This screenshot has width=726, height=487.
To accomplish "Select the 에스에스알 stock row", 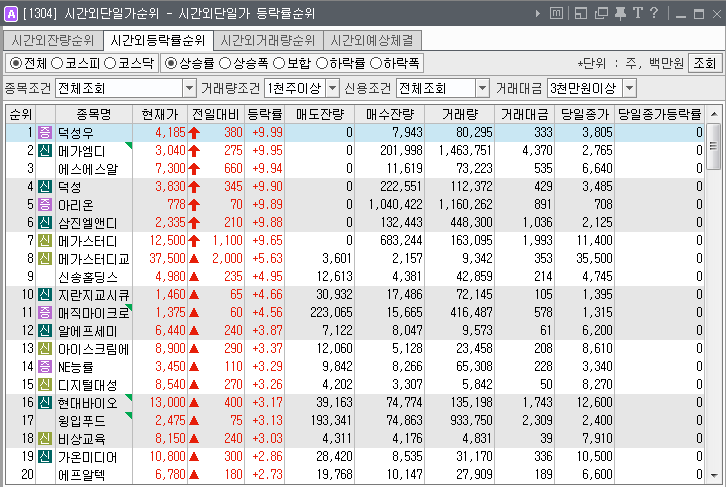I will [x=355, y=169].
